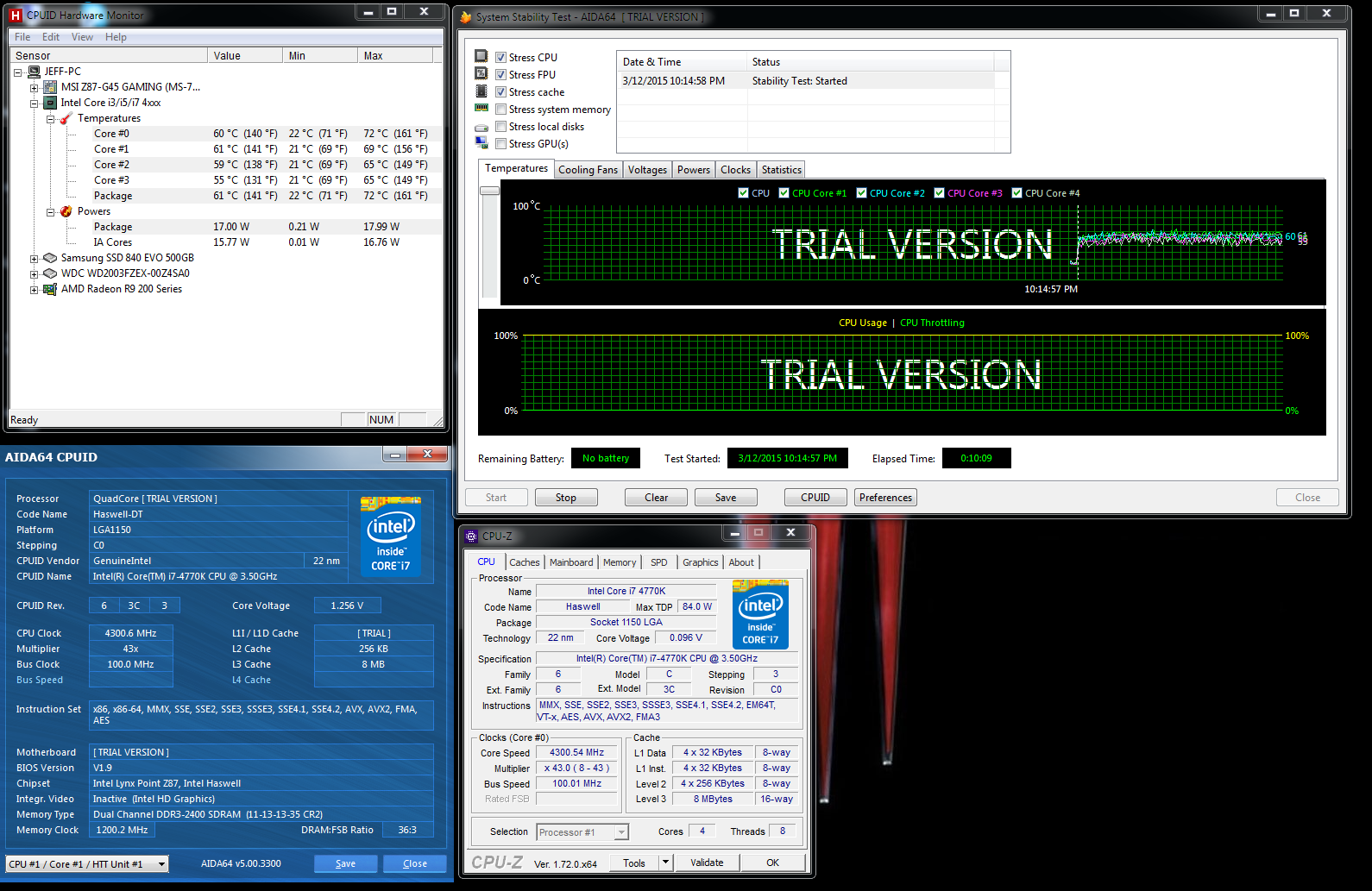The width and height of the screenshot is (1372, 891).
Task: Switch to the Statistics tab
Action: coord(781,170)
